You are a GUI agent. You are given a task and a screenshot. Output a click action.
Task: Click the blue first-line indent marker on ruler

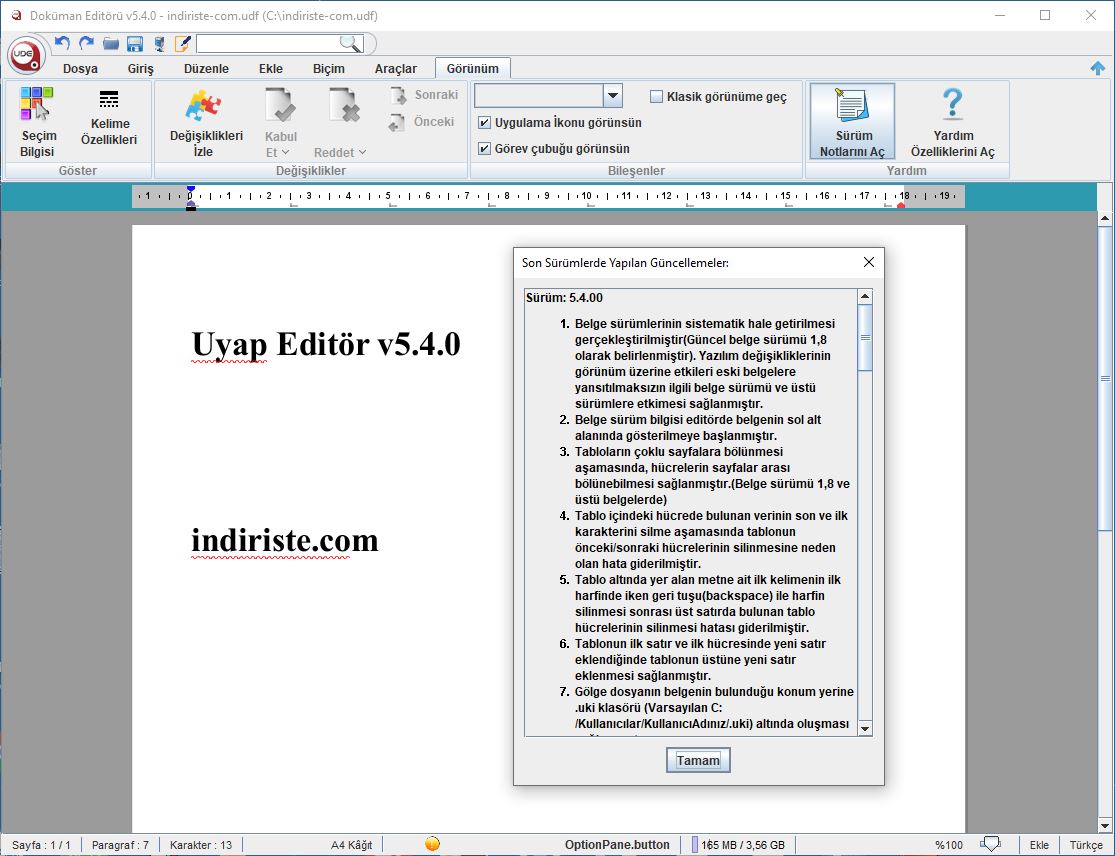(191, 190)
